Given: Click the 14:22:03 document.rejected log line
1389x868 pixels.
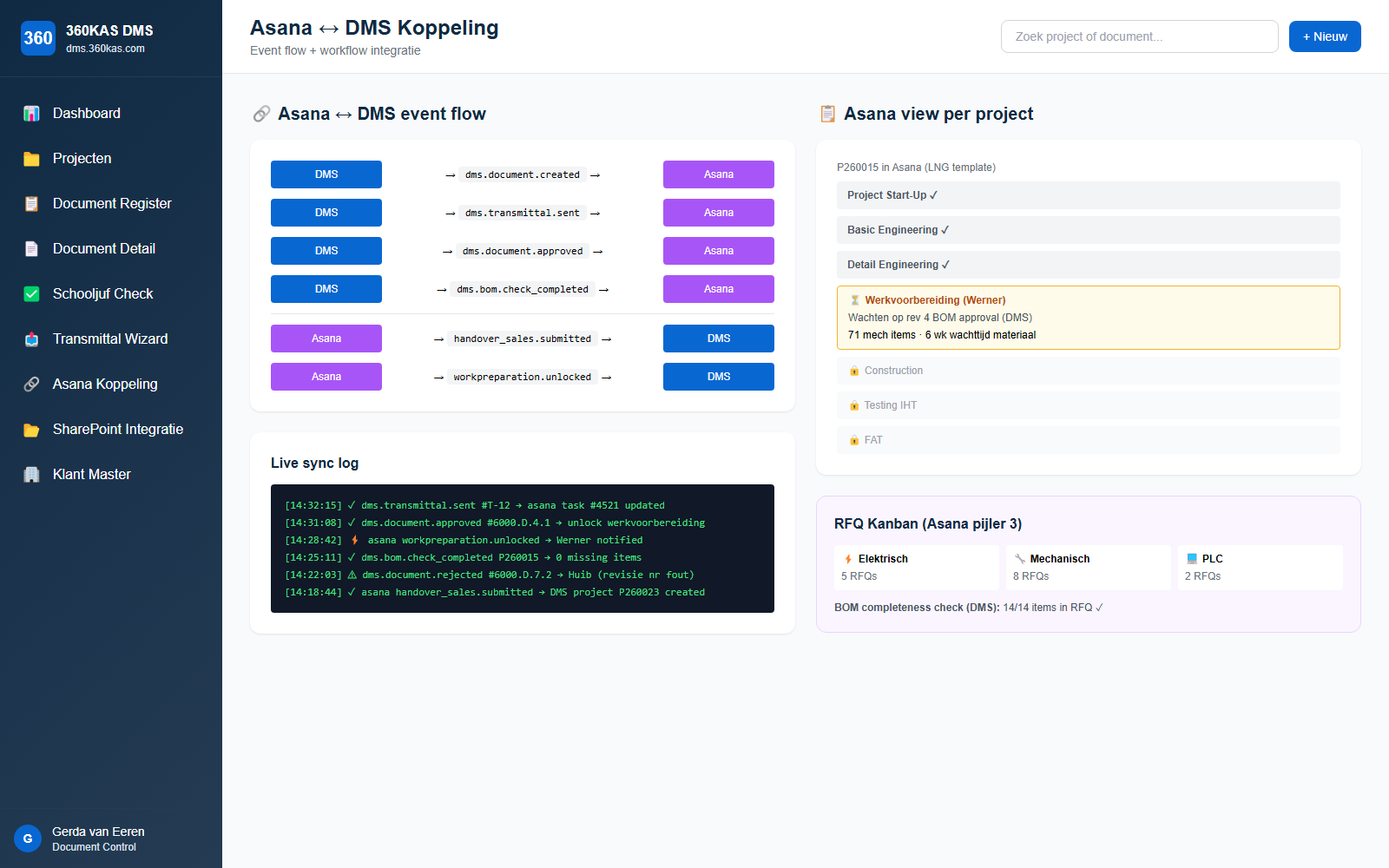Looking at the screenshot, I should [490, 575].
